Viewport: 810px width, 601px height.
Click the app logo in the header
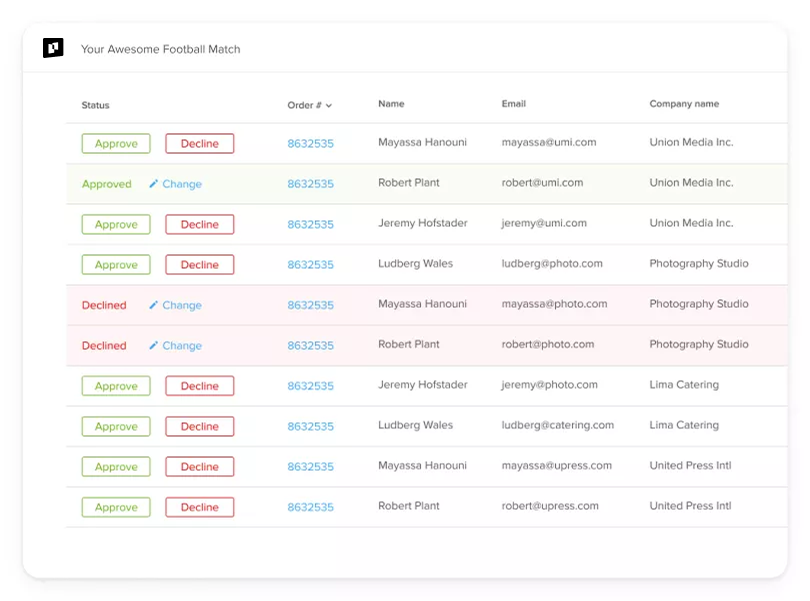(53, 48)
